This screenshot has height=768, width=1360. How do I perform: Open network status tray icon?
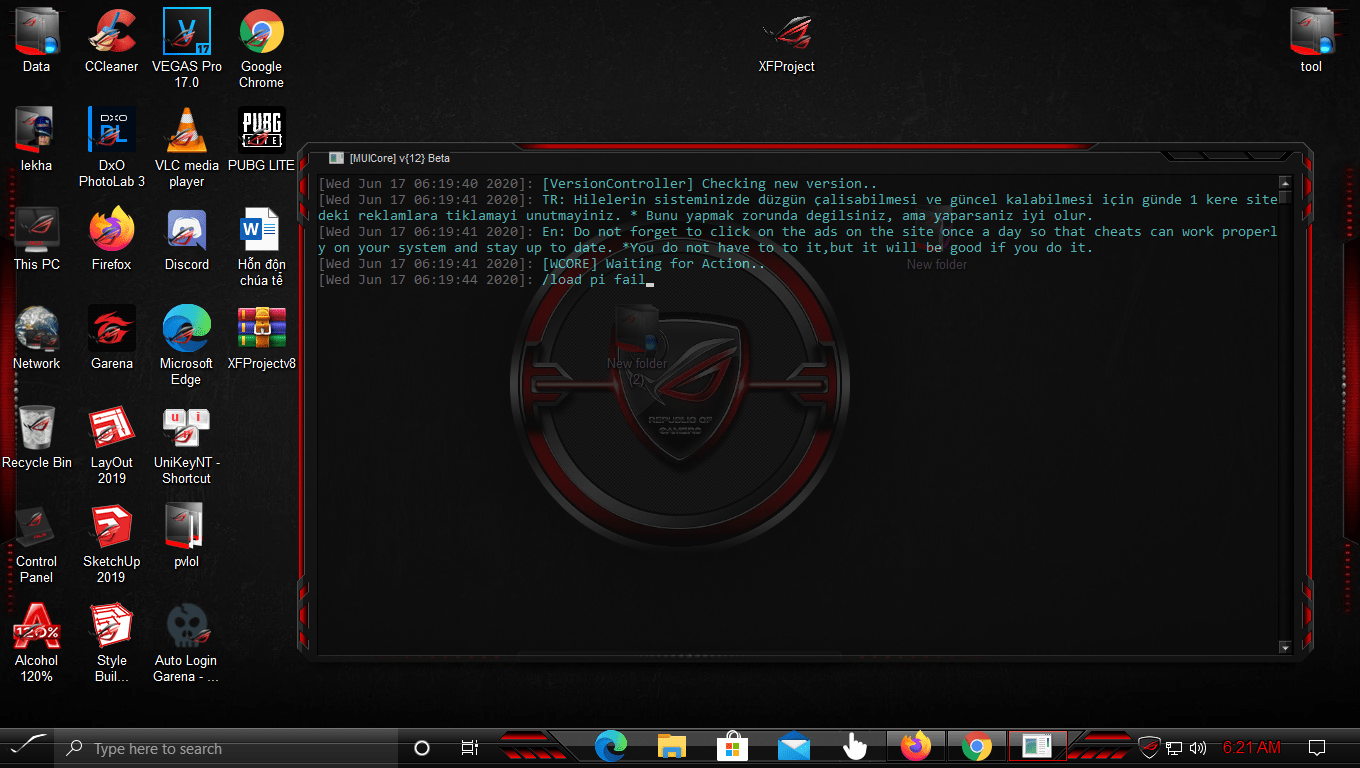point(1174,748)
